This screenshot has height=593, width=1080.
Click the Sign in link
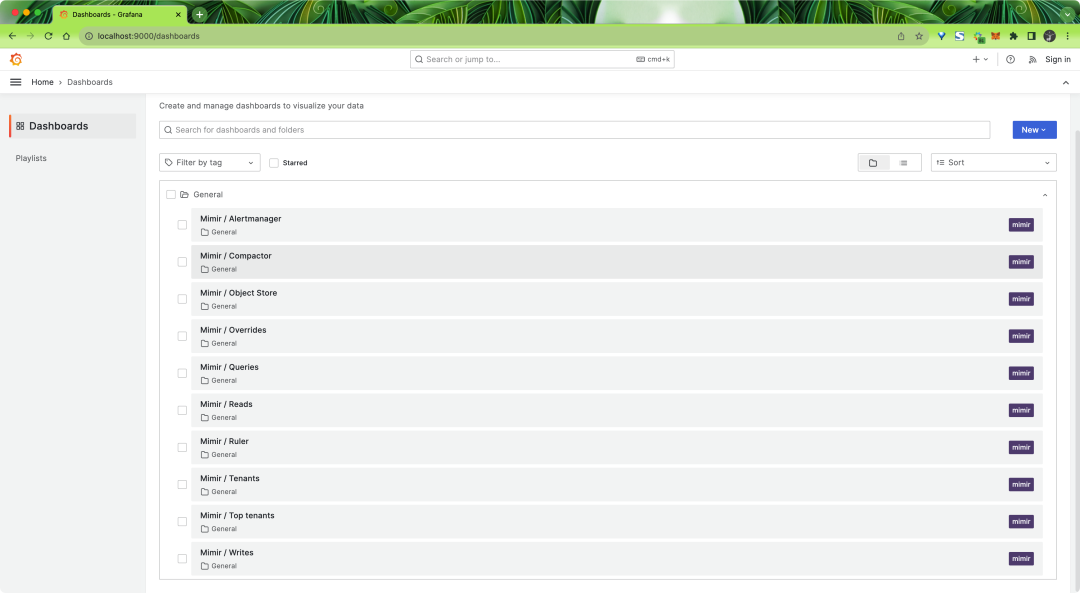click(1057, 59)
